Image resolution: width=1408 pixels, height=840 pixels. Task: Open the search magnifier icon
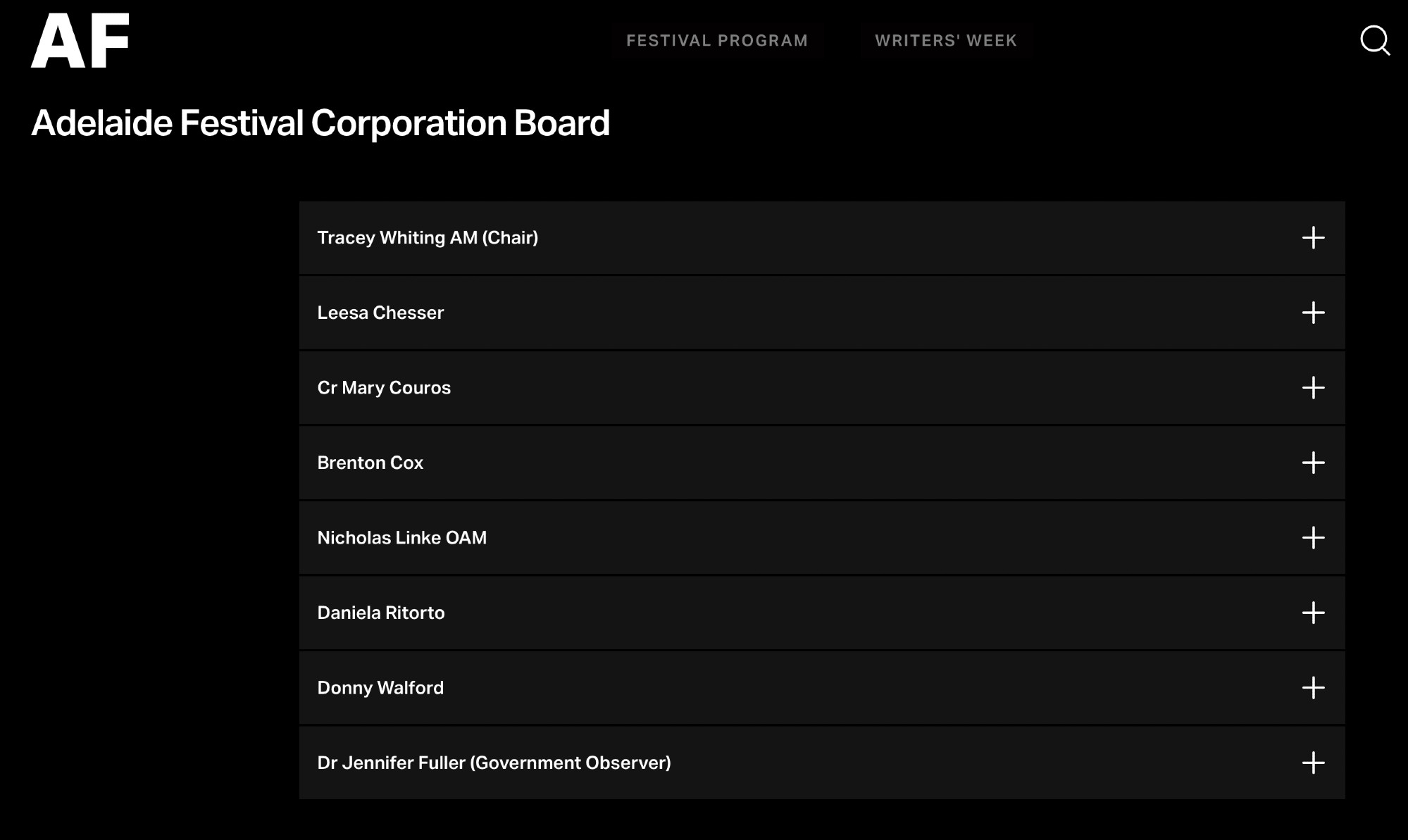1374,40
